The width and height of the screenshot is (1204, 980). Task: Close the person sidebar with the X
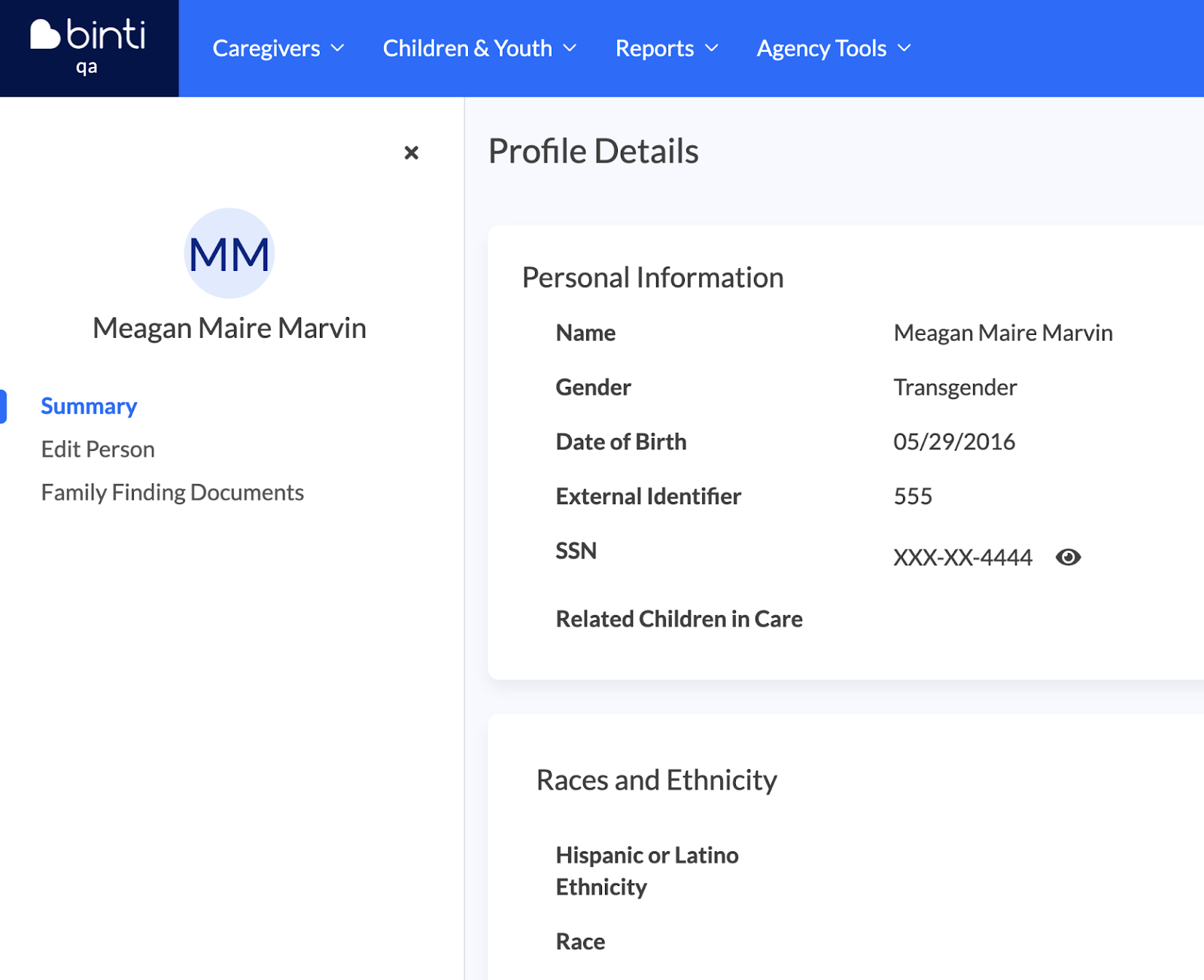[x=411, y=153]
